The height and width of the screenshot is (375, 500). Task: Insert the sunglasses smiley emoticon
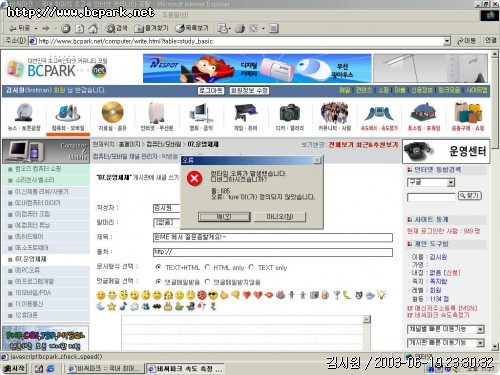tap(213, 295)
